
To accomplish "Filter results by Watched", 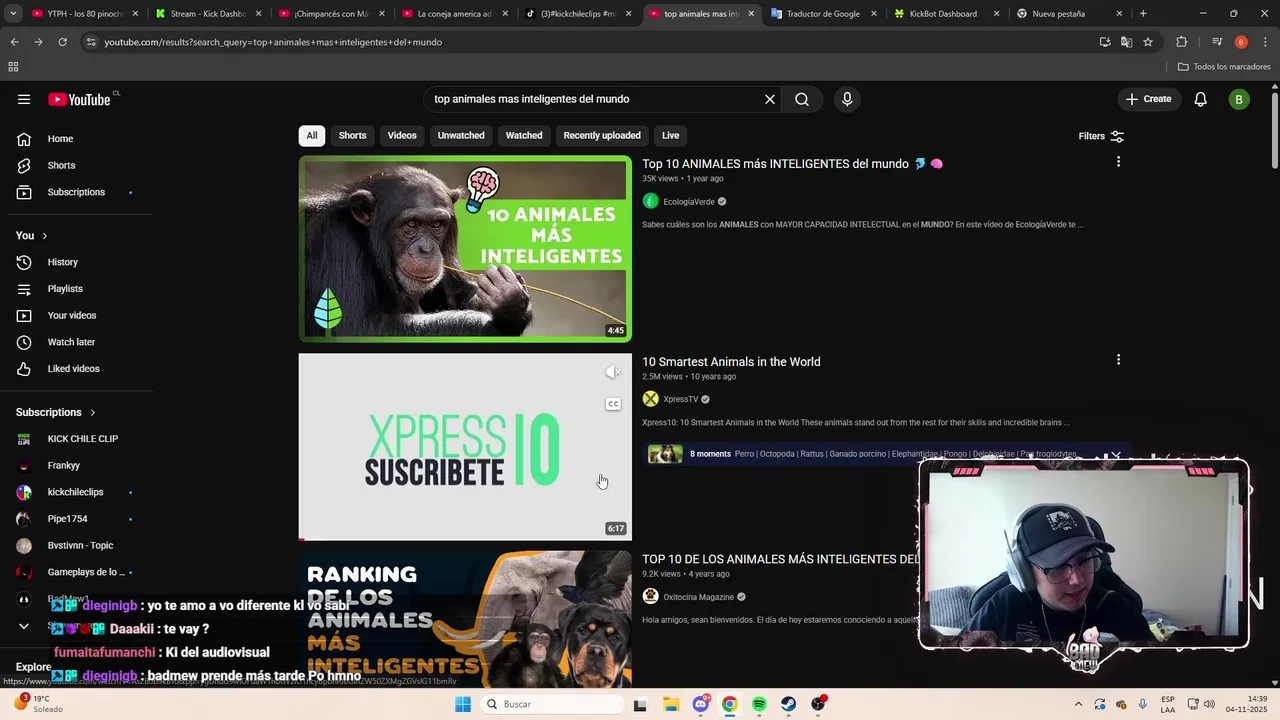I will click(x=524, y=136).
